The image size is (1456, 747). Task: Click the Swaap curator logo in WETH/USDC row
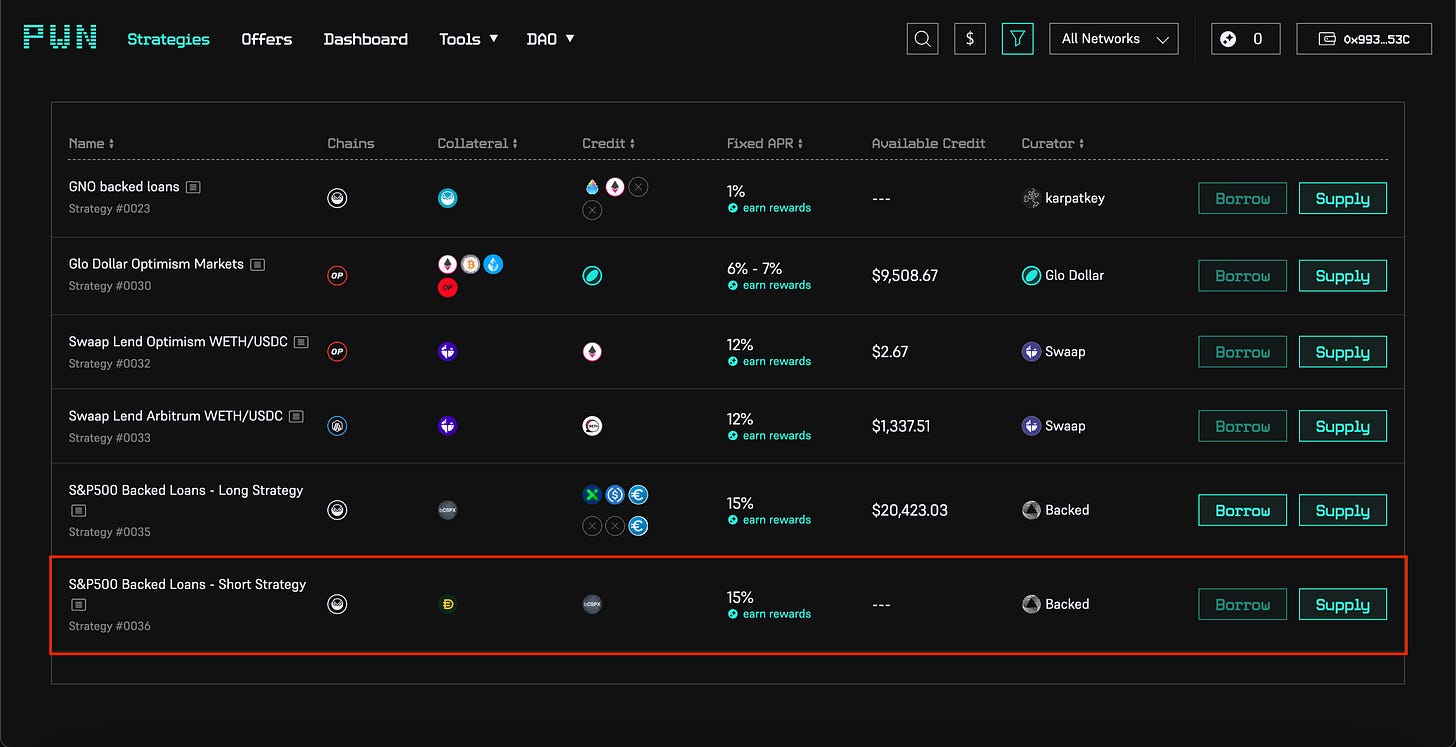[1031, 351]
